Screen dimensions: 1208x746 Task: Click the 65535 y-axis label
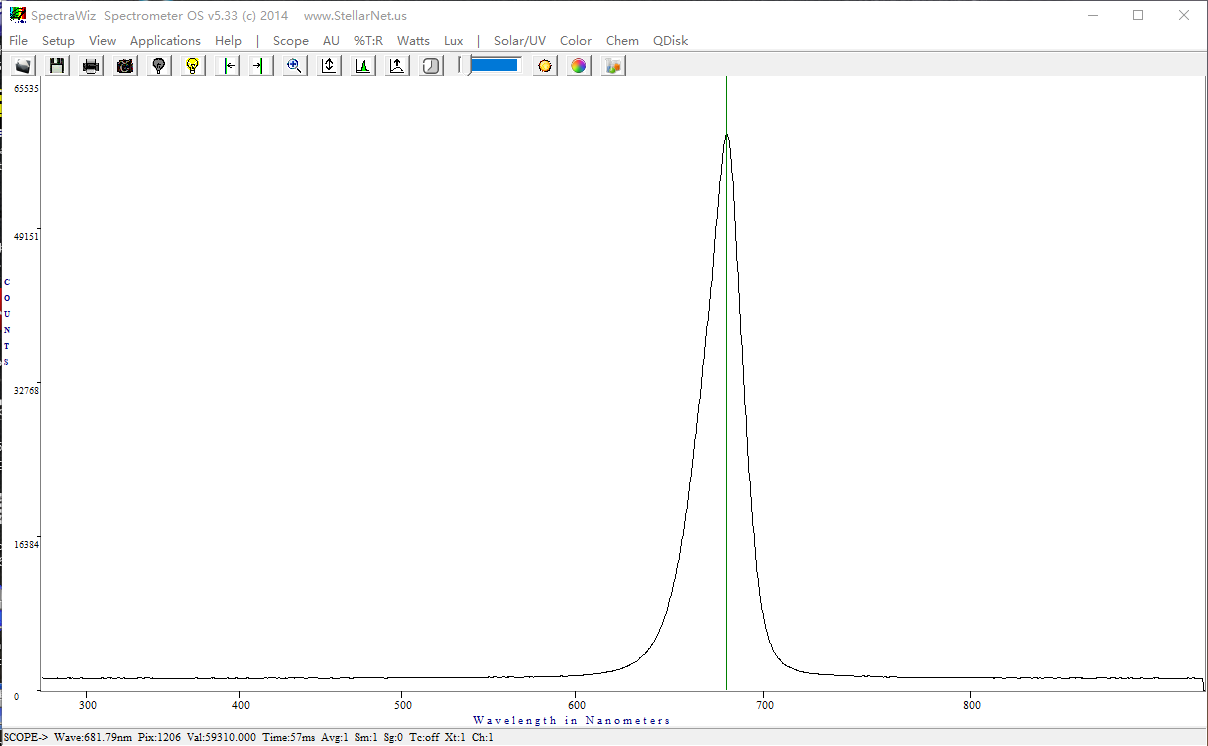26,89
